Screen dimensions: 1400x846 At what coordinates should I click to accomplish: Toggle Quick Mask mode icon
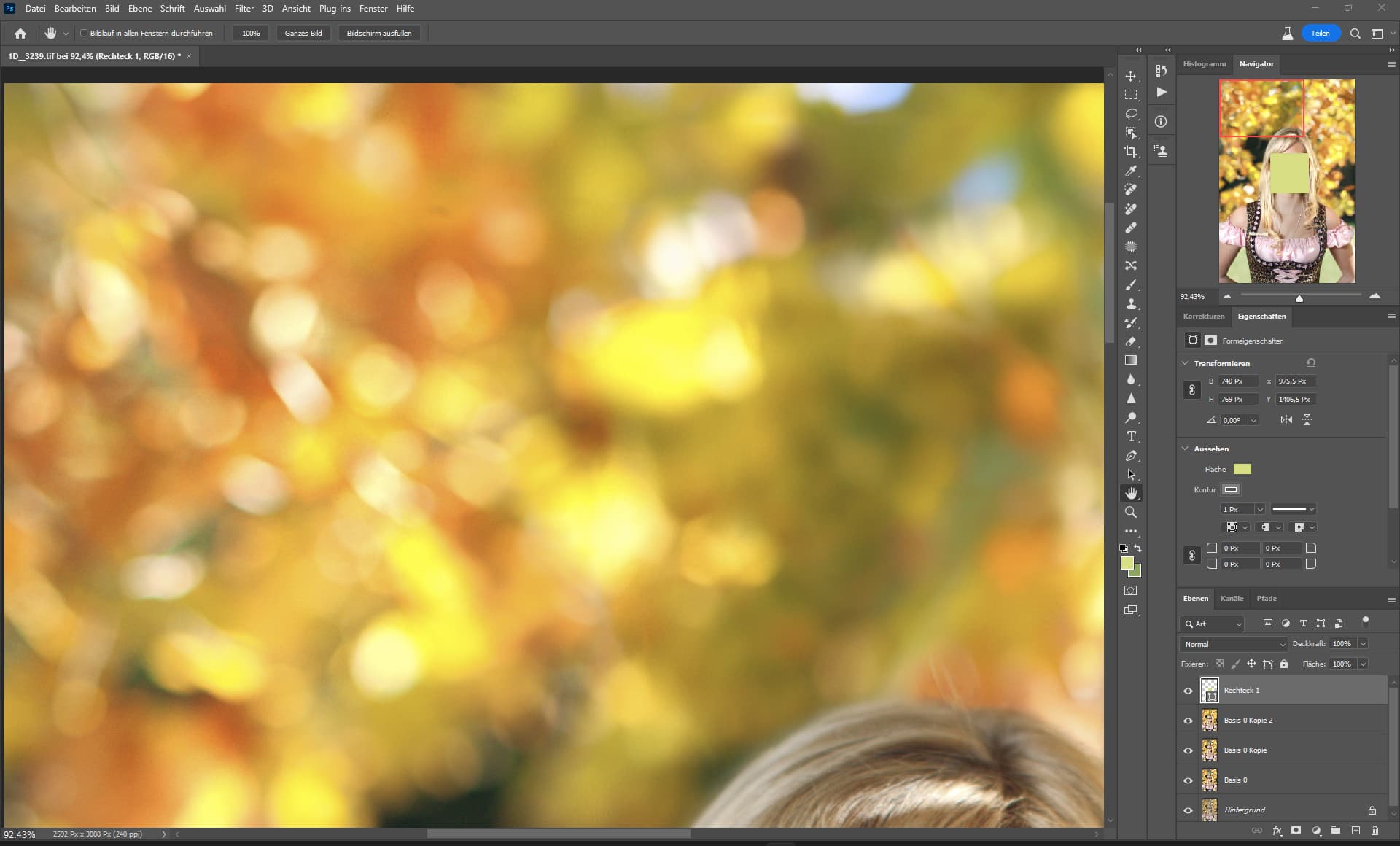(x=1131, y=590)
